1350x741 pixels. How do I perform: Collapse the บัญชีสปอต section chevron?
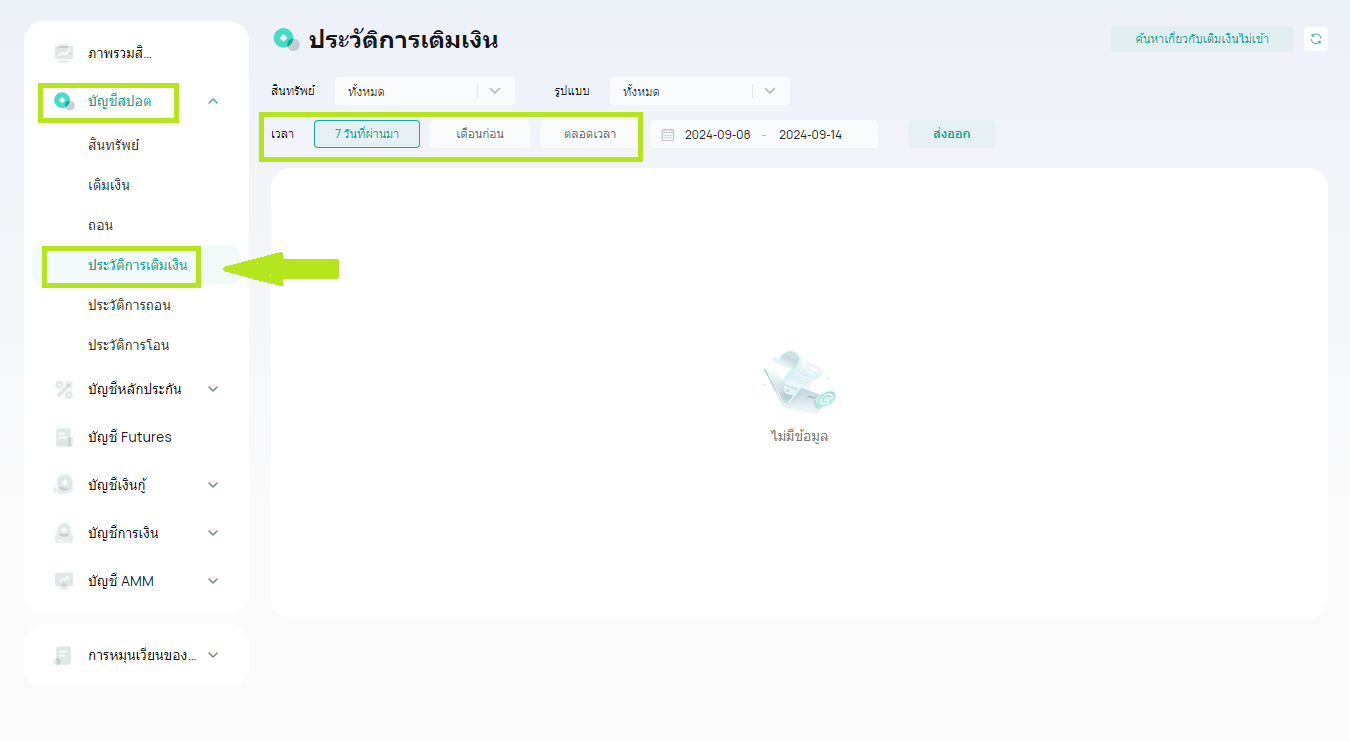tap(213, 101)
